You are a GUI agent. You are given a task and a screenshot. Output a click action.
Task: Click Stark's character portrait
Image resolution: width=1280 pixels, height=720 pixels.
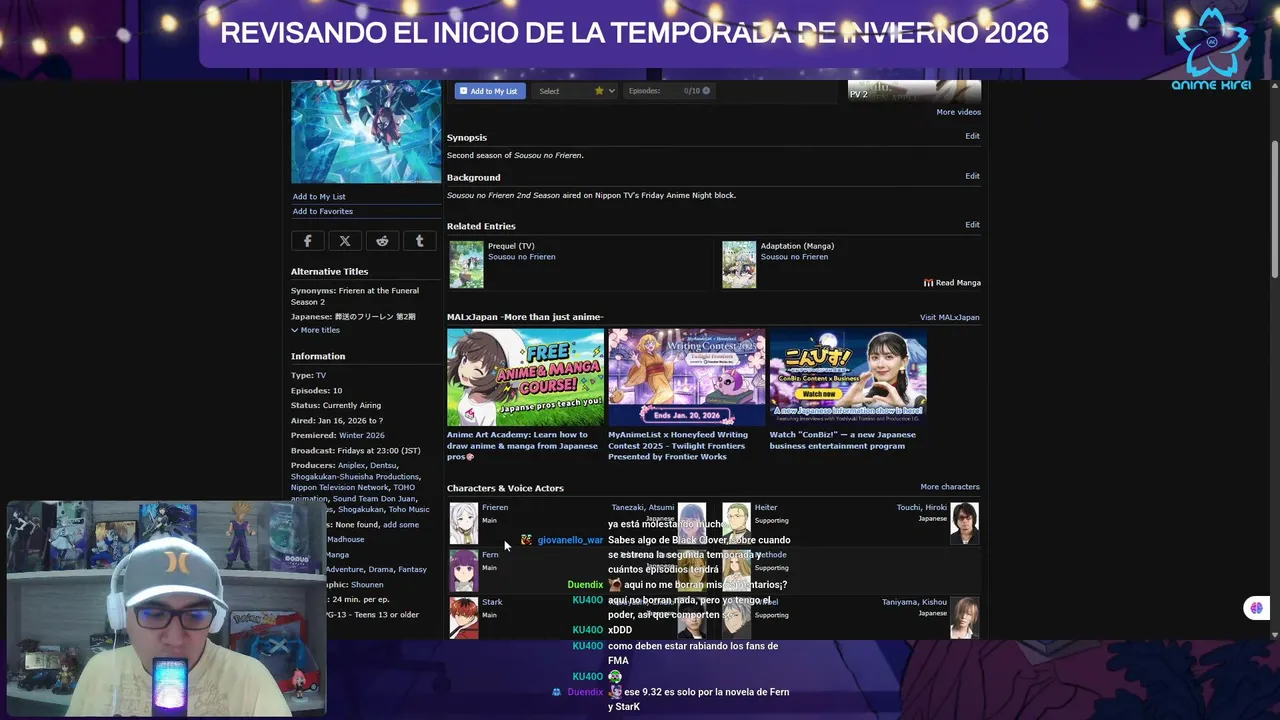pyautogui.click(x=463, y=618)
